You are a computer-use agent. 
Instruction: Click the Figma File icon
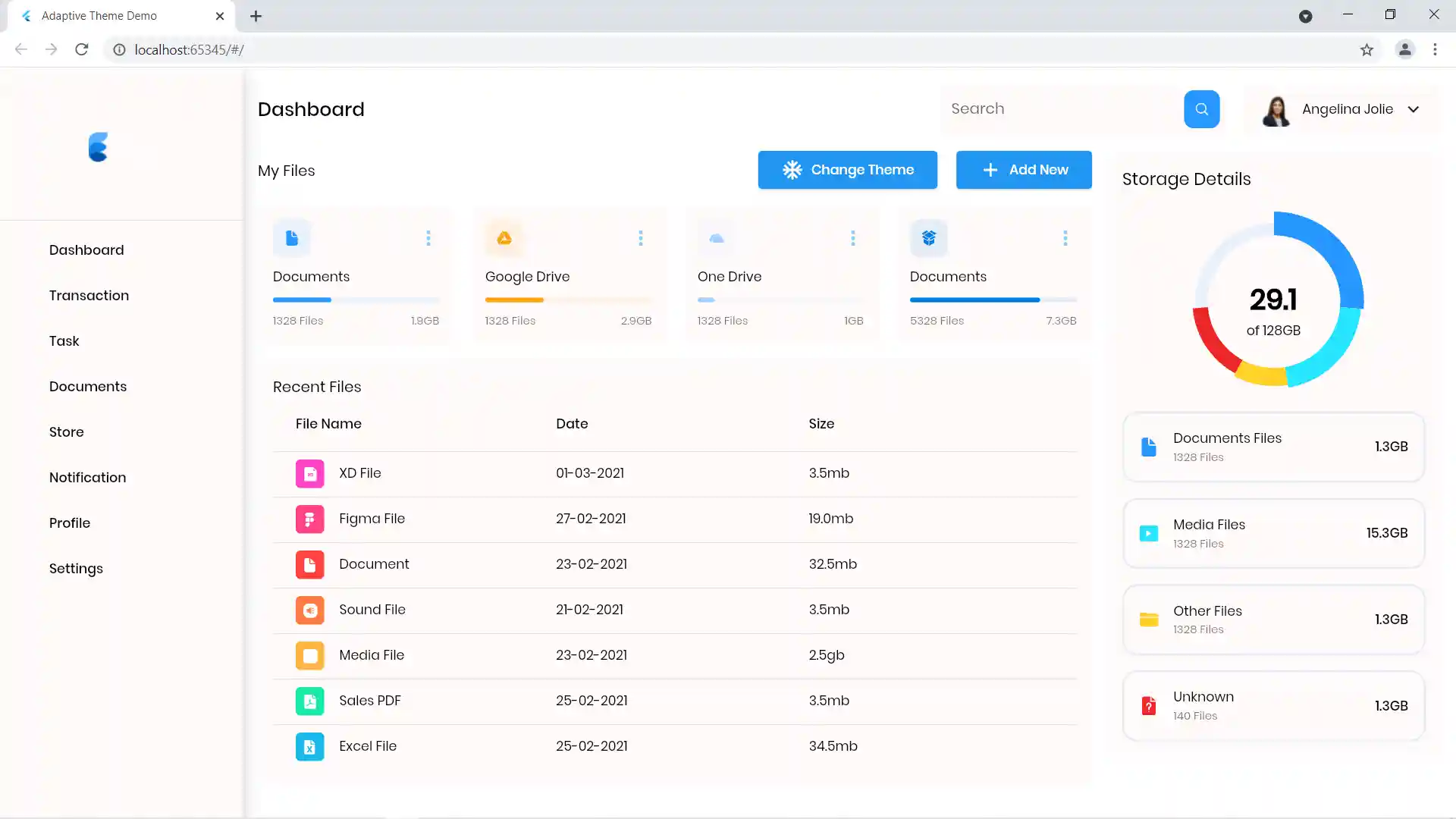point(309,519)
